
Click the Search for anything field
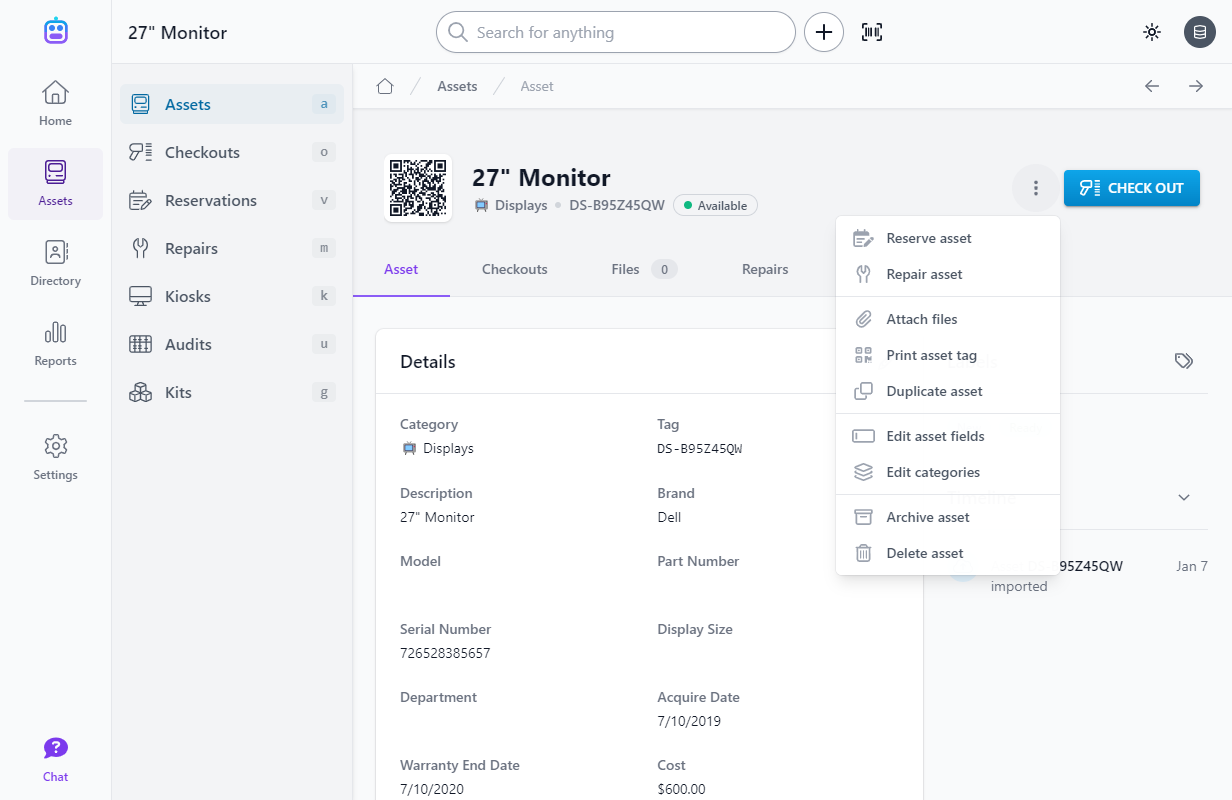coord(614,31)
